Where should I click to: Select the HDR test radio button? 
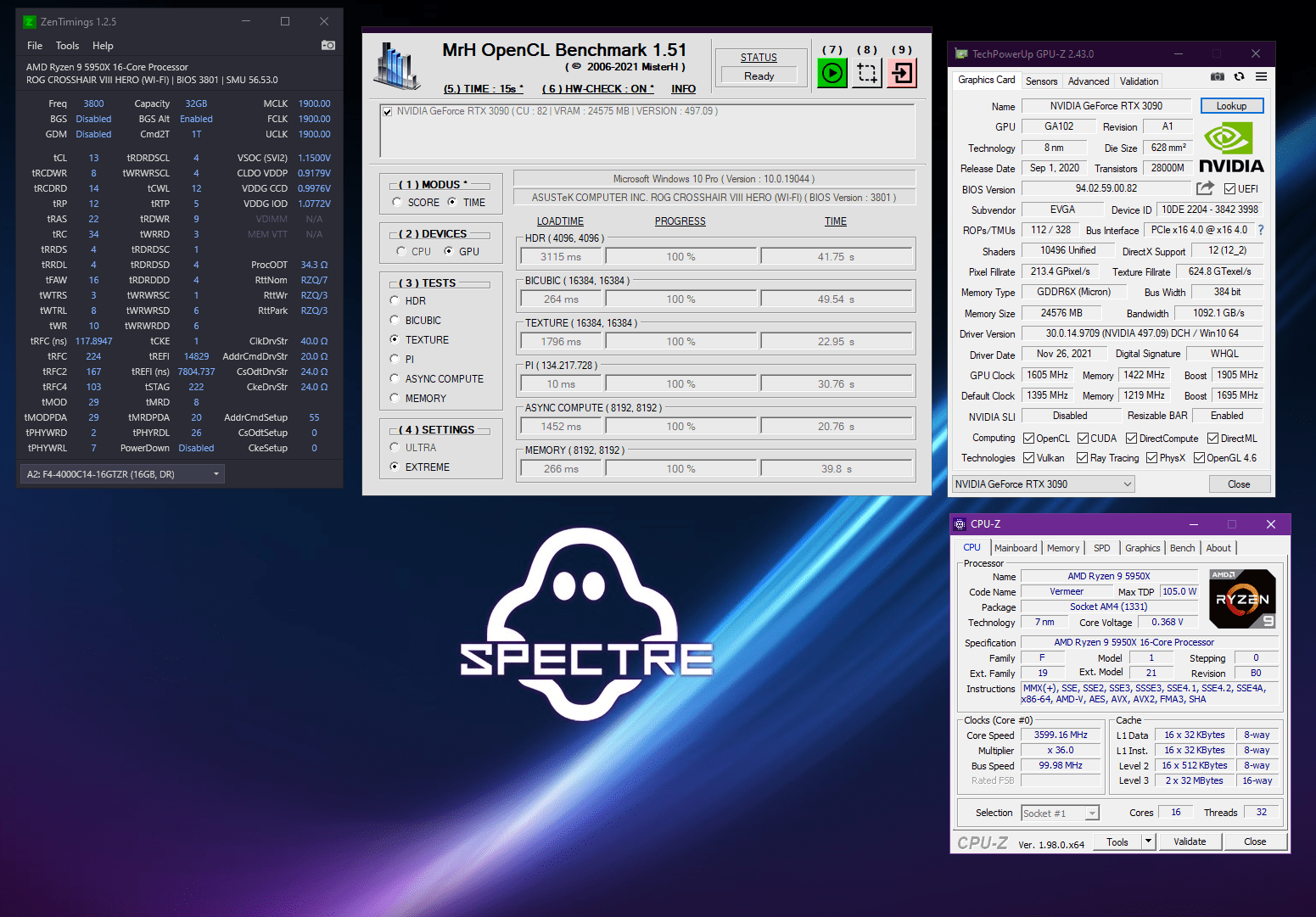click(x=395, y=300)
